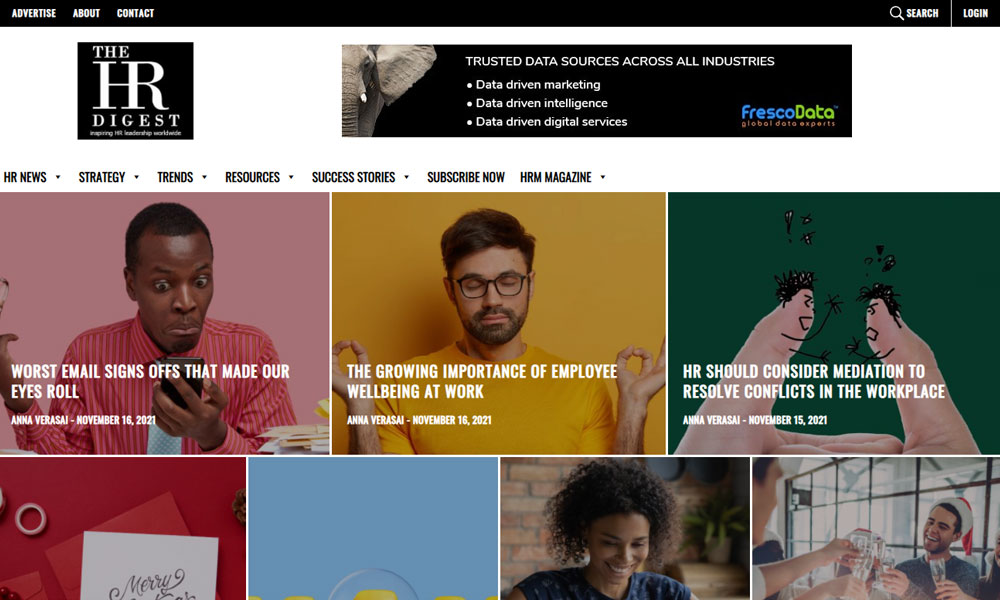Expand the Strategy menu arrow
This screenshot has height=600, width=1000.
pos(136,177)
